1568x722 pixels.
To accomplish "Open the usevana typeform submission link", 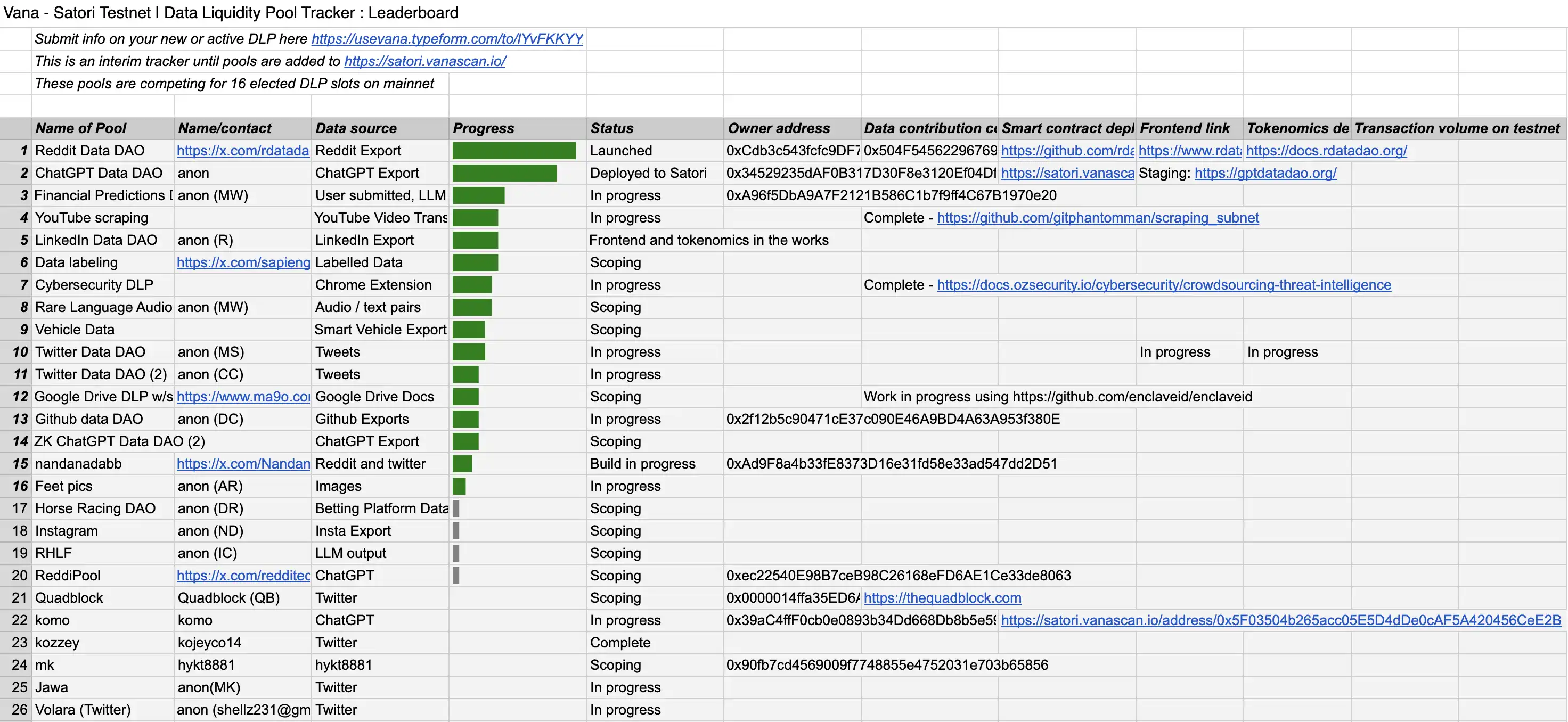I will [447, 39].
